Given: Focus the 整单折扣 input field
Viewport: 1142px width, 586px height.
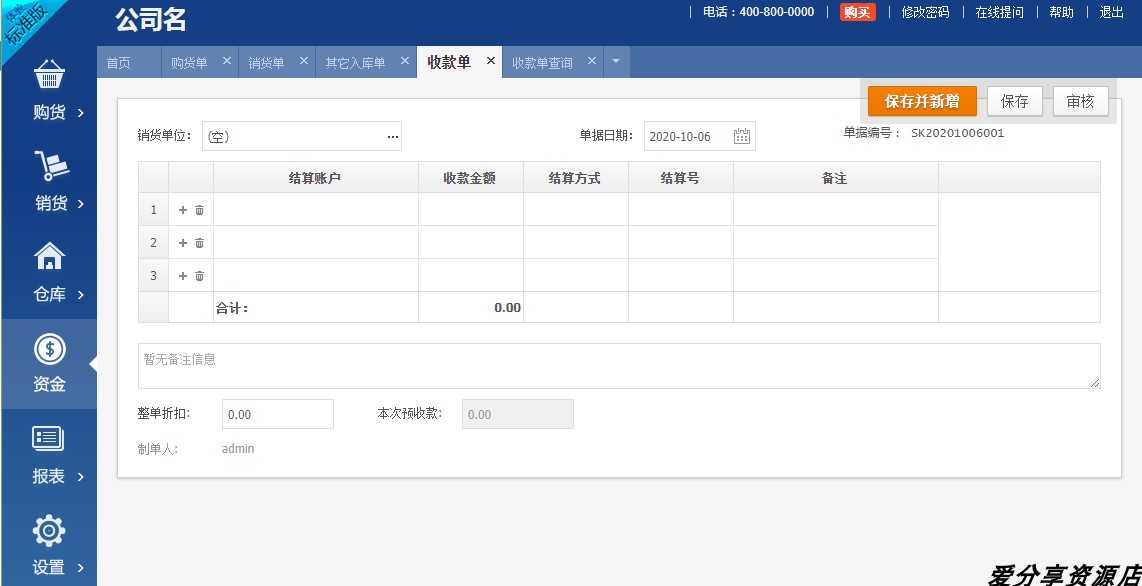Looking at the screenshot, I should coord(277,414).
